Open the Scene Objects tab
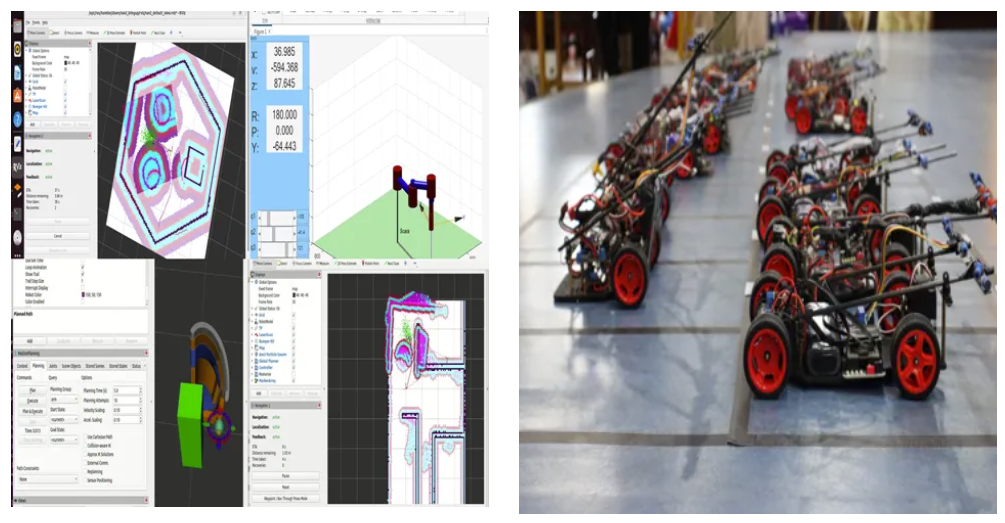This screenshot has width=1005, height=523. point(71,366)
